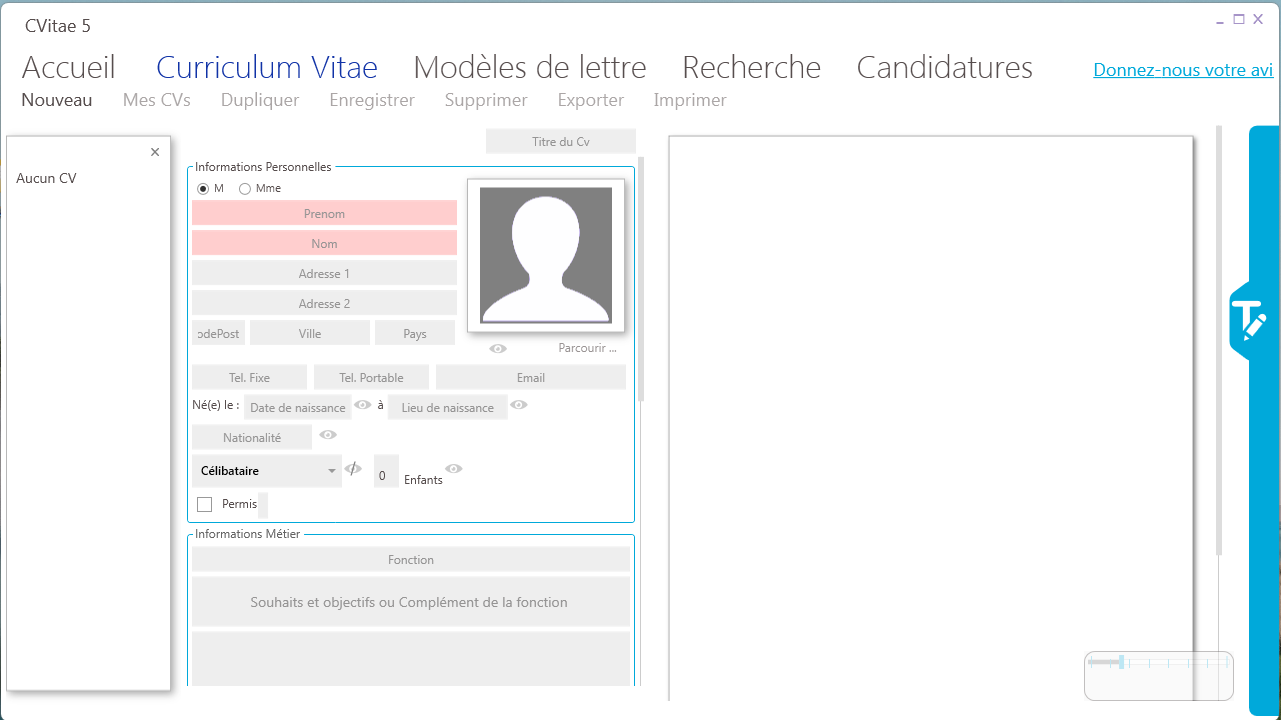This screenshot has height=720, width=1281.
Task: Select the Mme radio button
Action: (x=245, y=189)
